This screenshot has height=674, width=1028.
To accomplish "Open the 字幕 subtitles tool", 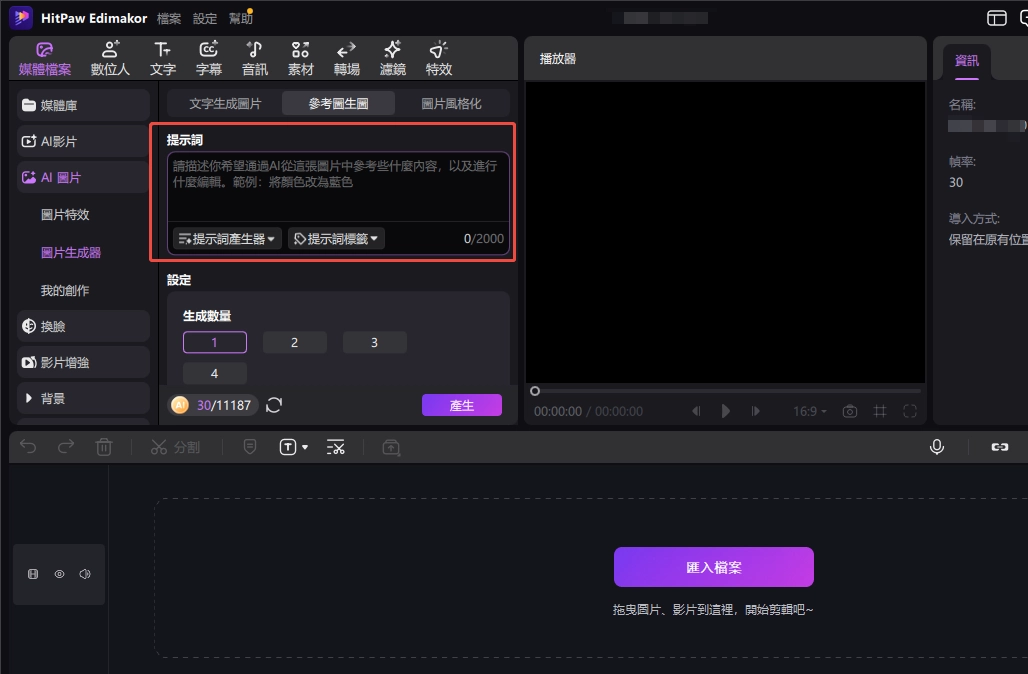I will (x=208, y=57).
